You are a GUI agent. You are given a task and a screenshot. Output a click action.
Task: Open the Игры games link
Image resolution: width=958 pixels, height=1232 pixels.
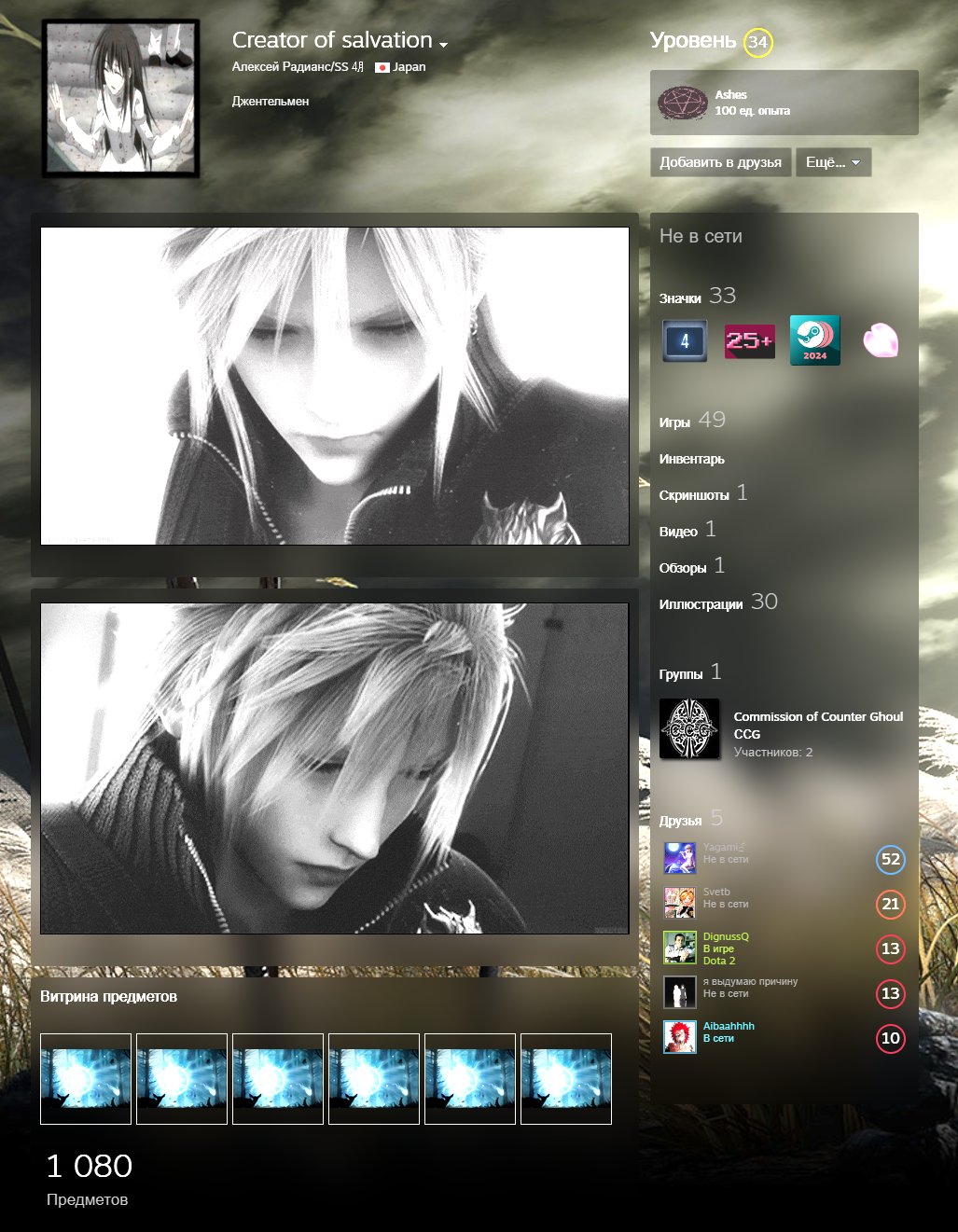point(674,422)
